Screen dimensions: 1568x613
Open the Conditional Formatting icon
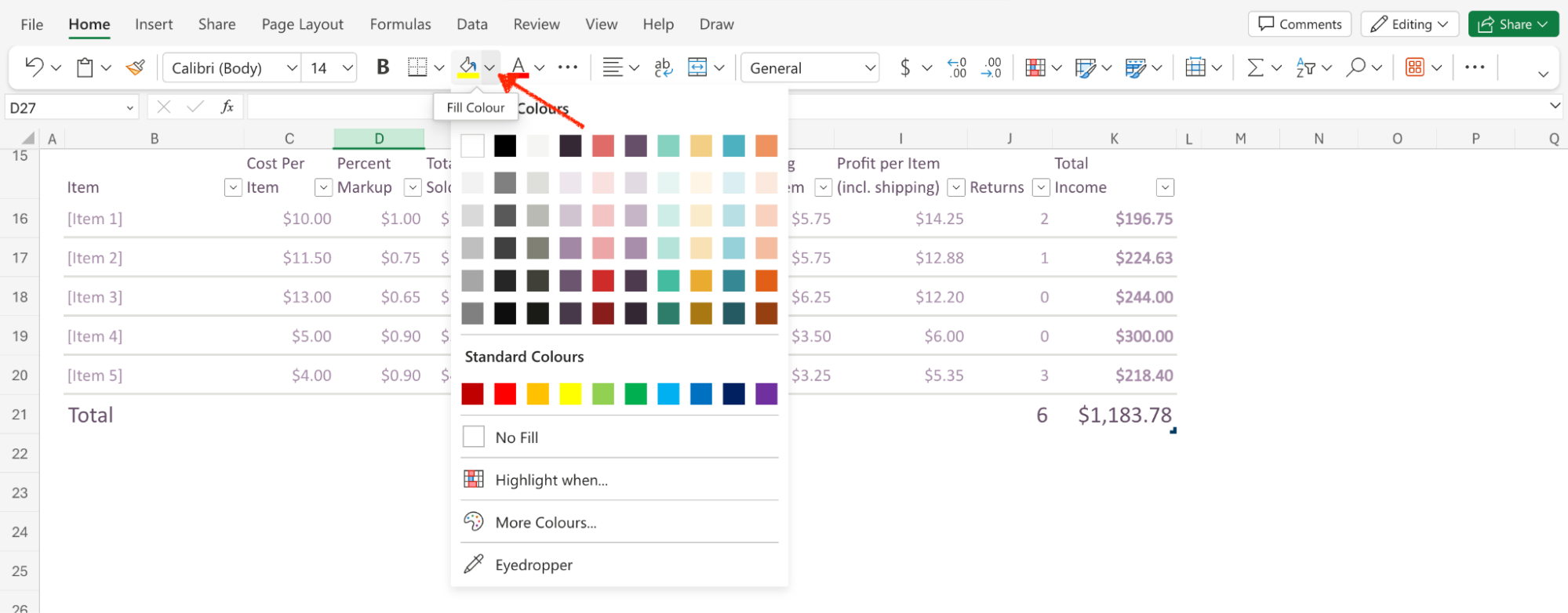click(1035, 68)
